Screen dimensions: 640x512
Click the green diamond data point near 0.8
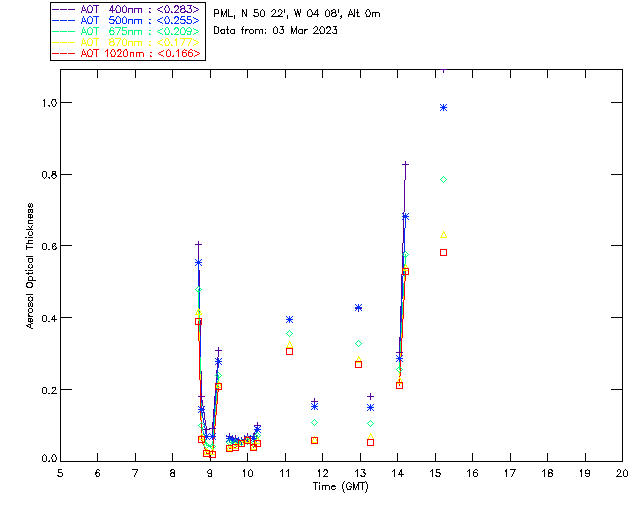pos(444,180)
